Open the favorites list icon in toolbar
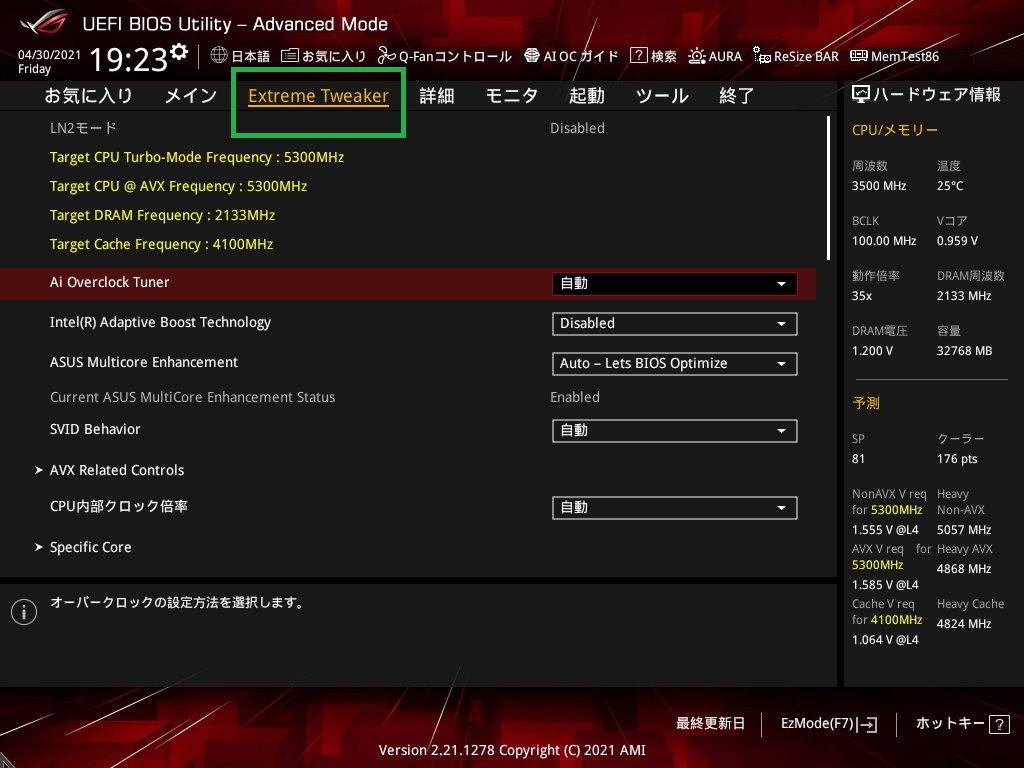The height and width of the screenshot is (768, 1024). pos(289,56)
